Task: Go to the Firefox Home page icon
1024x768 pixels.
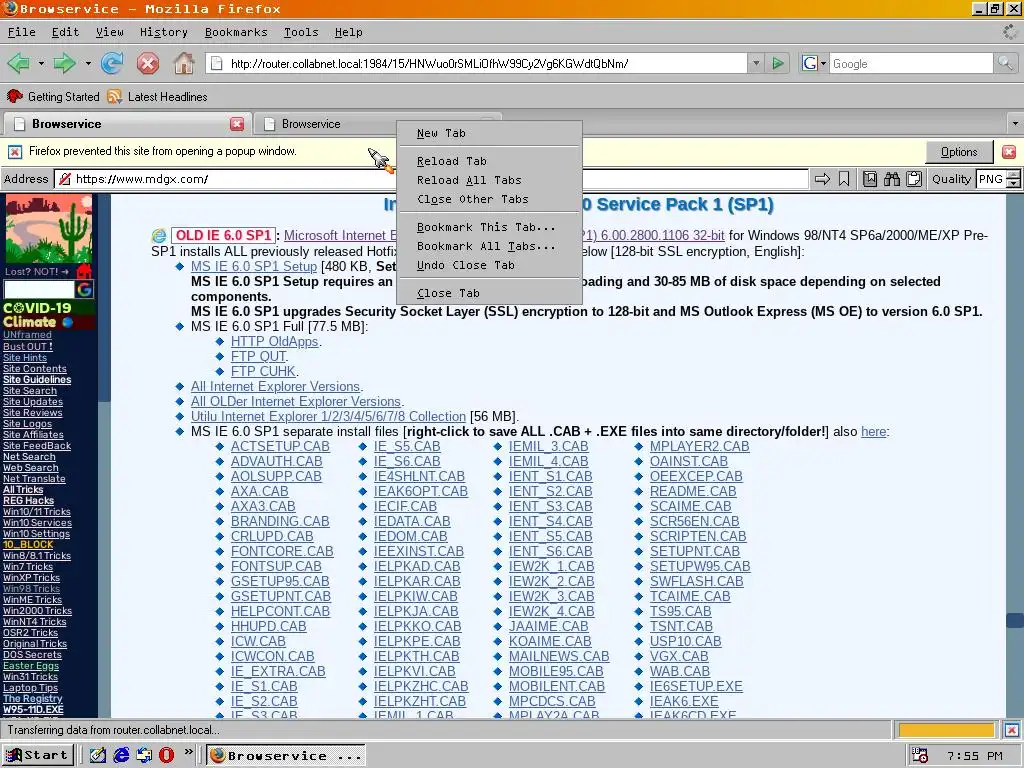Action: click(x=184, y=63)
